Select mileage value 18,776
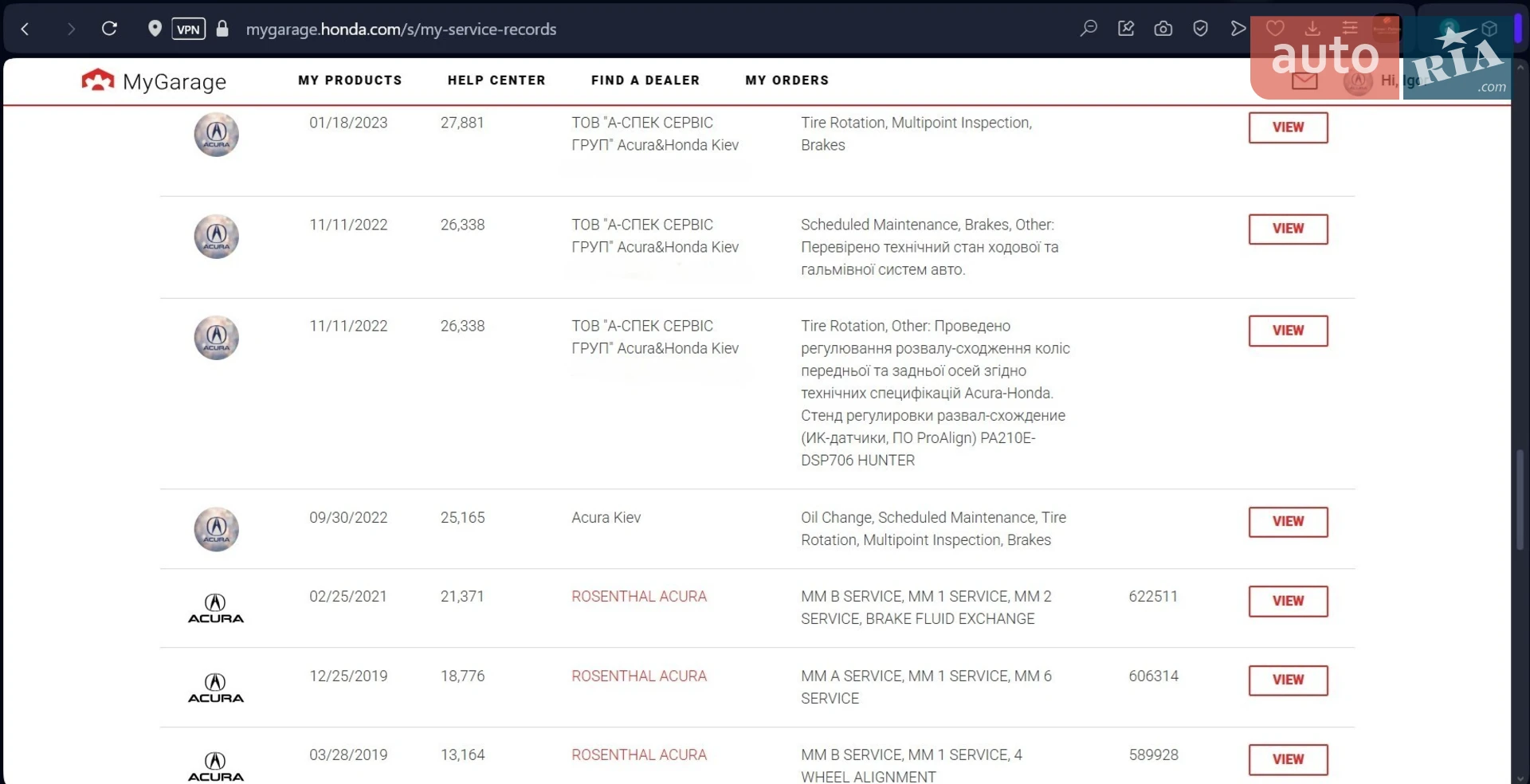The height and width of the screenshot is (784, 1530). [462, 676]
